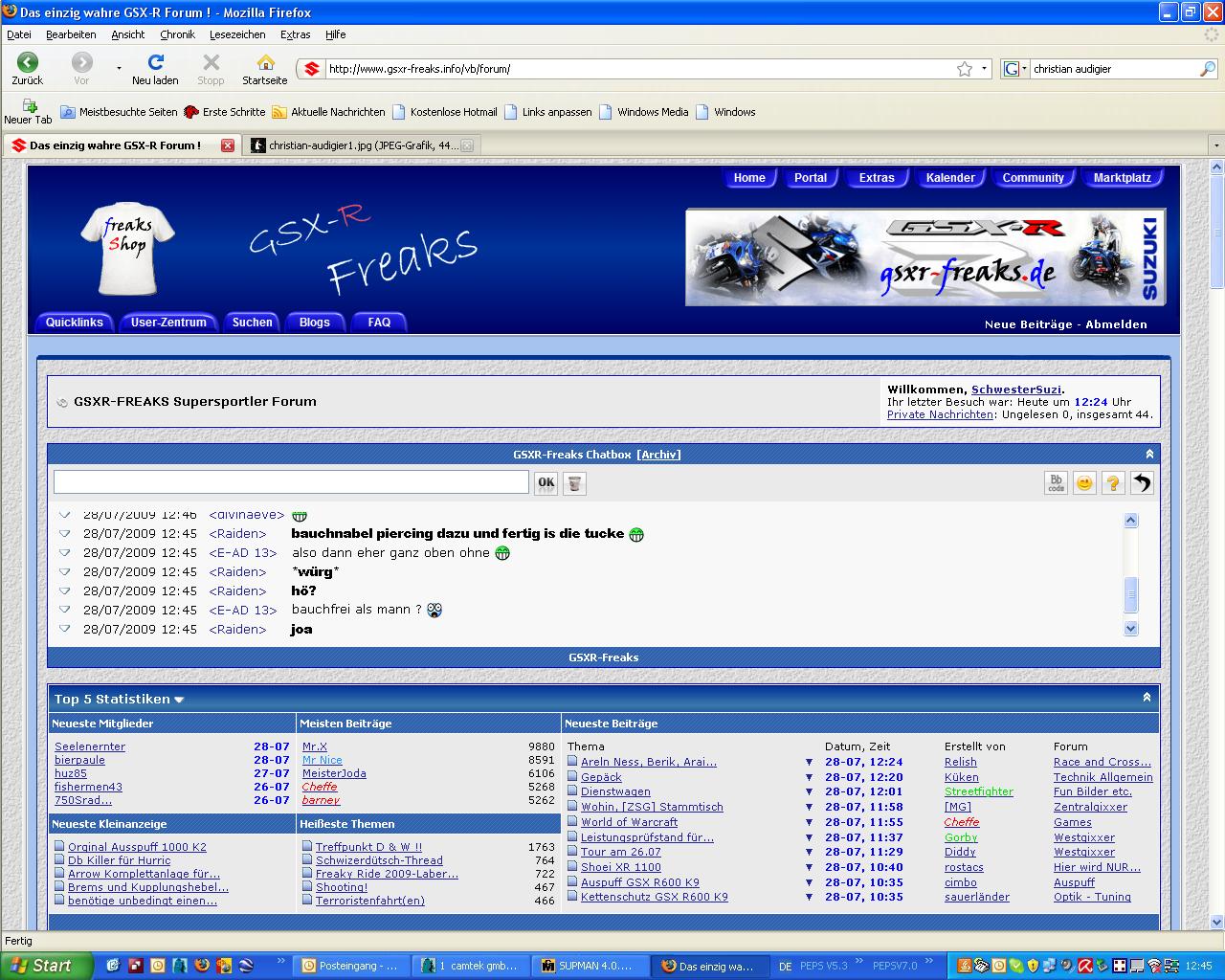
Task: Open the Private Nachrichten link
Action: (x=940, y=415)
